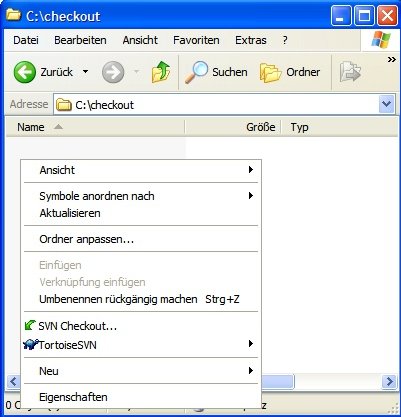Click the greyed move-to toolbar icon
Viewport: 401px width, 417px height.
pos(350,72)
